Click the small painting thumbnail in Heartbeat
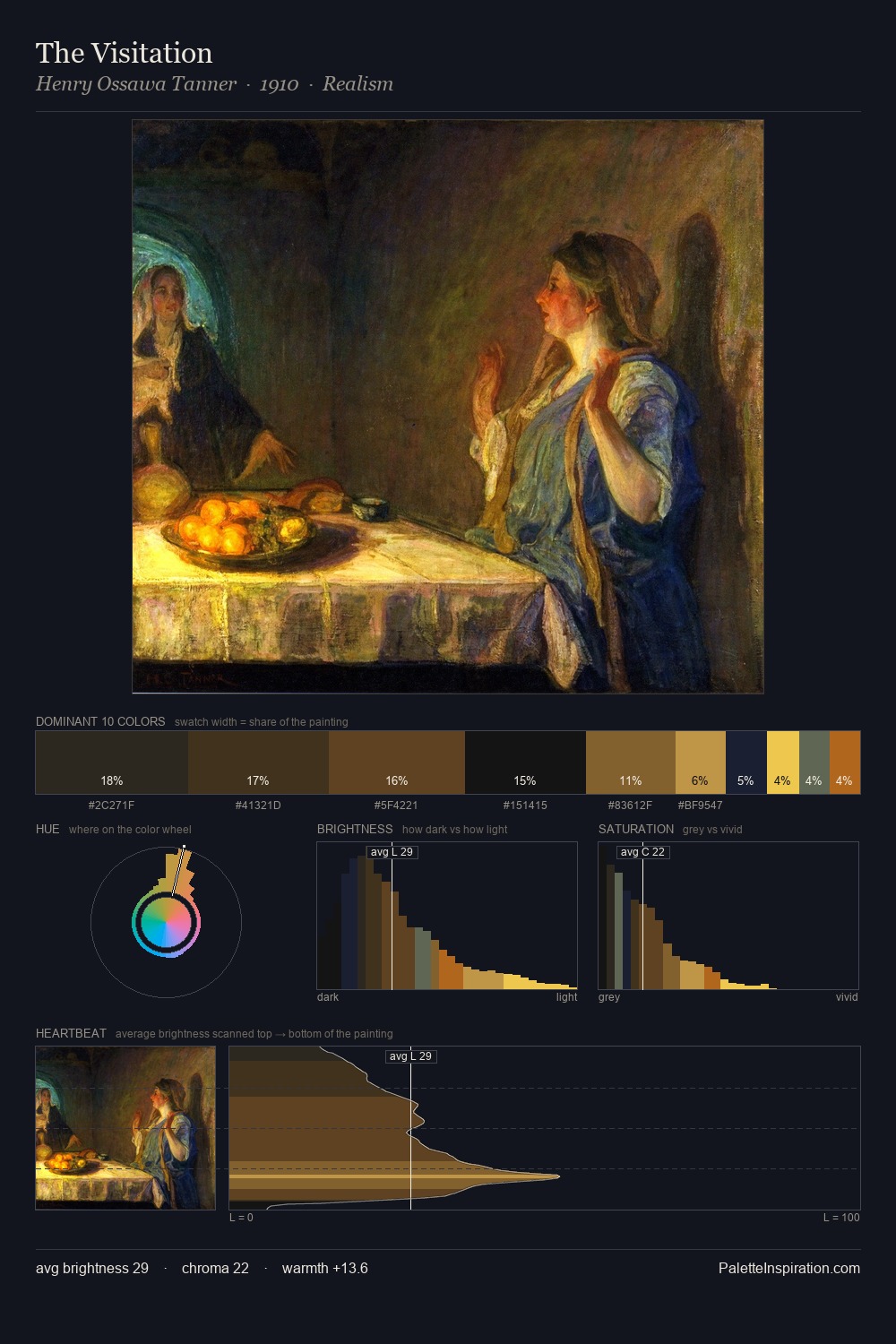The height and width of the screenshot is (1344, 896). 125,1128
